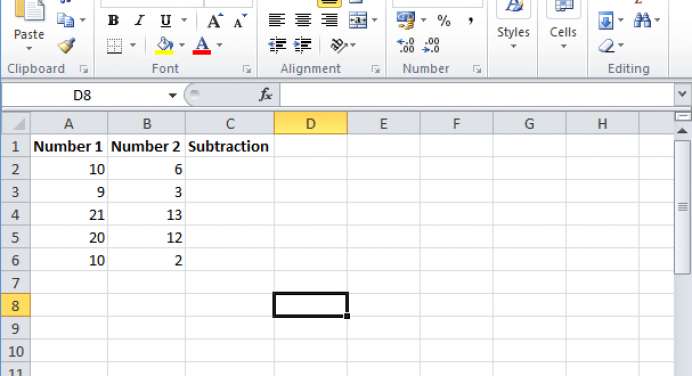Open text Orientation options

tap(343, 45)
